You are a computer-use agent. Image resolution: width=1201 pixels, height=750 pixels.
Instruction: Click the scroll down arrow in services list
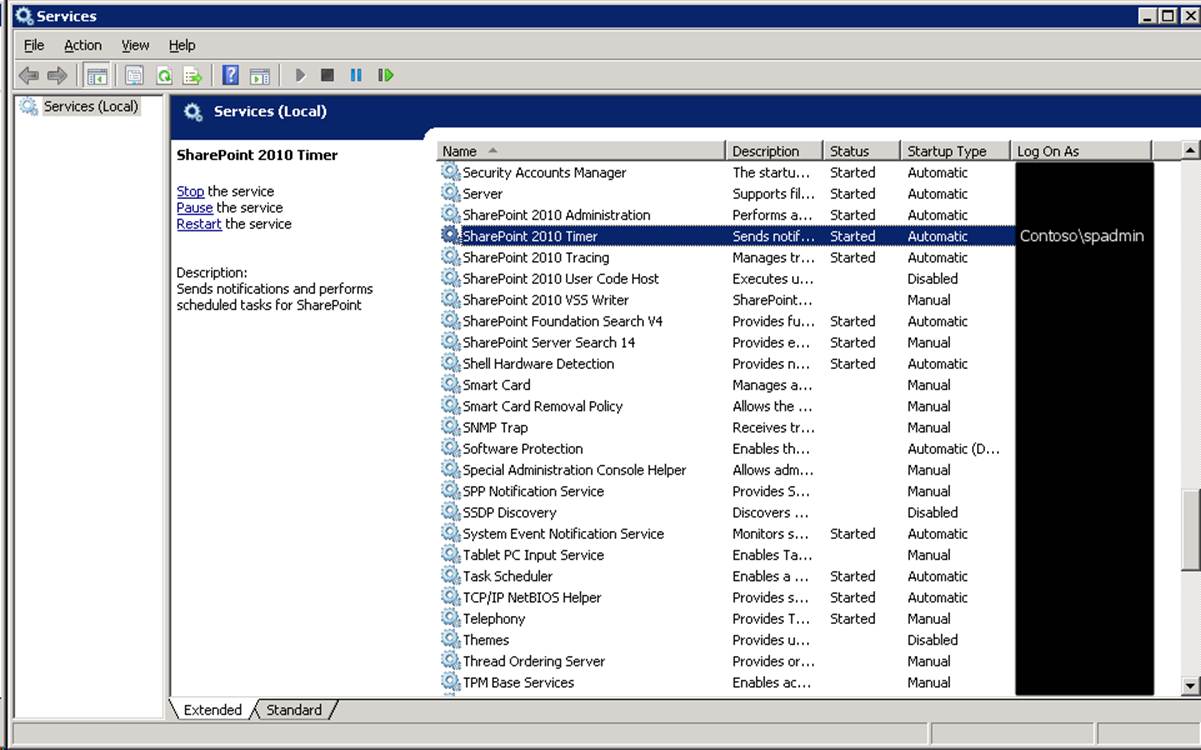tap(1190, 686)
